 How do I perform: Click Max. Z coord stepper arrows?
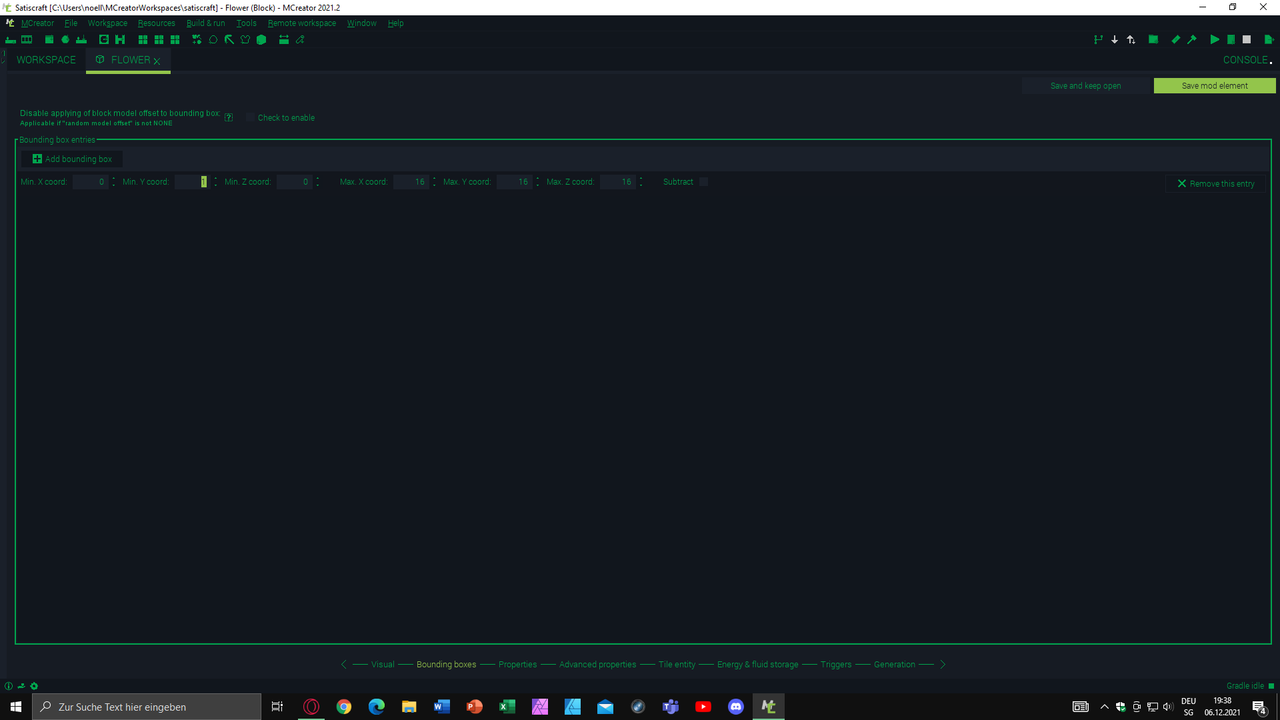[x=641, y=182]
